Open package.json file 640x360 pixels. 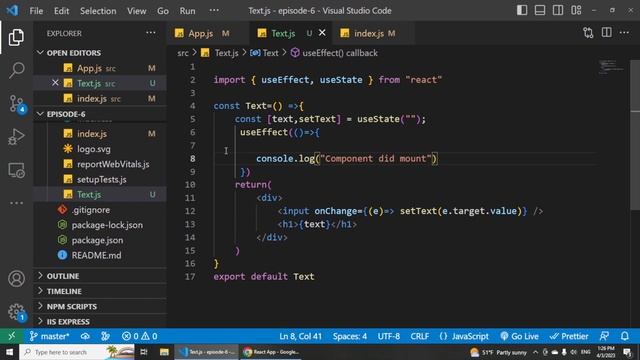point(100,240)
